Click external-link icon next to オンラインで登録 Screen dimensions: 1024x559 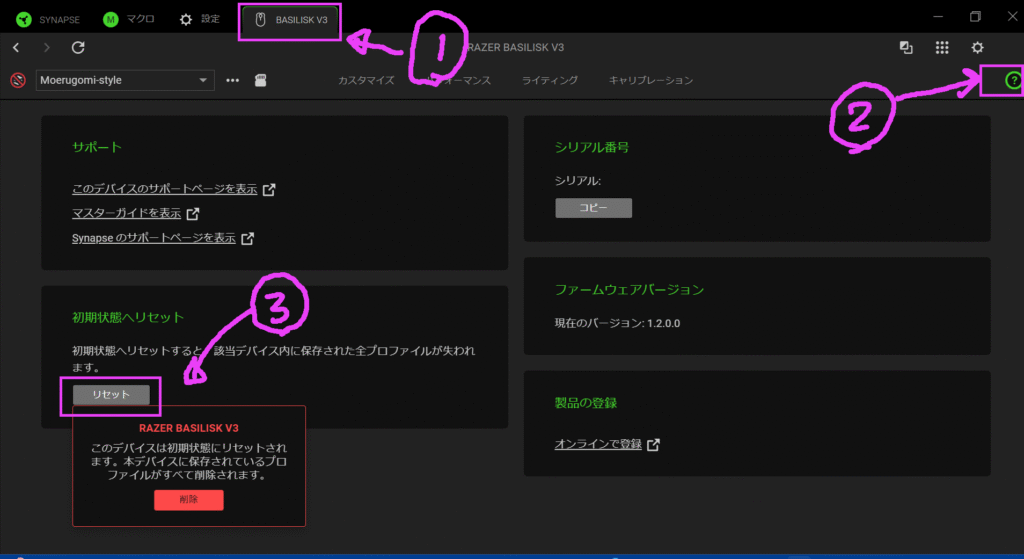(654, 445)
